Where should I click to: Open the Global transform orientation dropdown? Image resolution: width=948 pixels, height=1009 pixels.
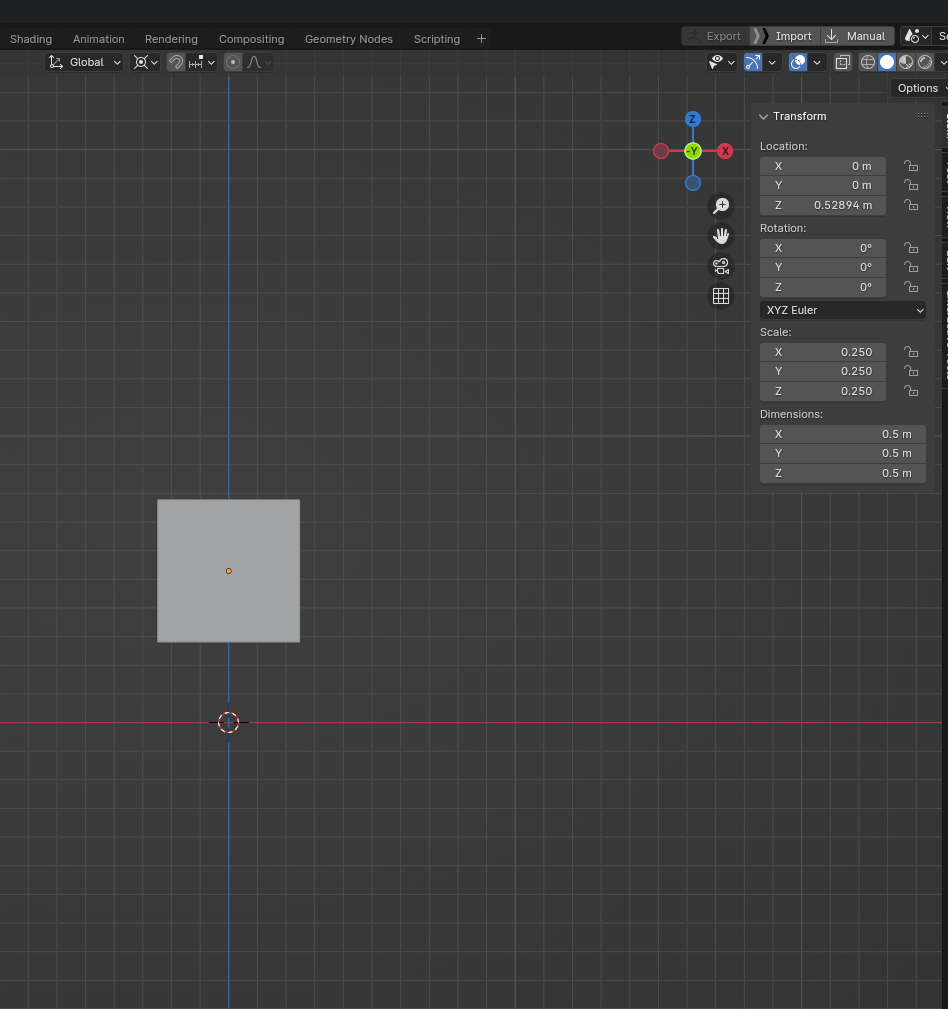86,62
